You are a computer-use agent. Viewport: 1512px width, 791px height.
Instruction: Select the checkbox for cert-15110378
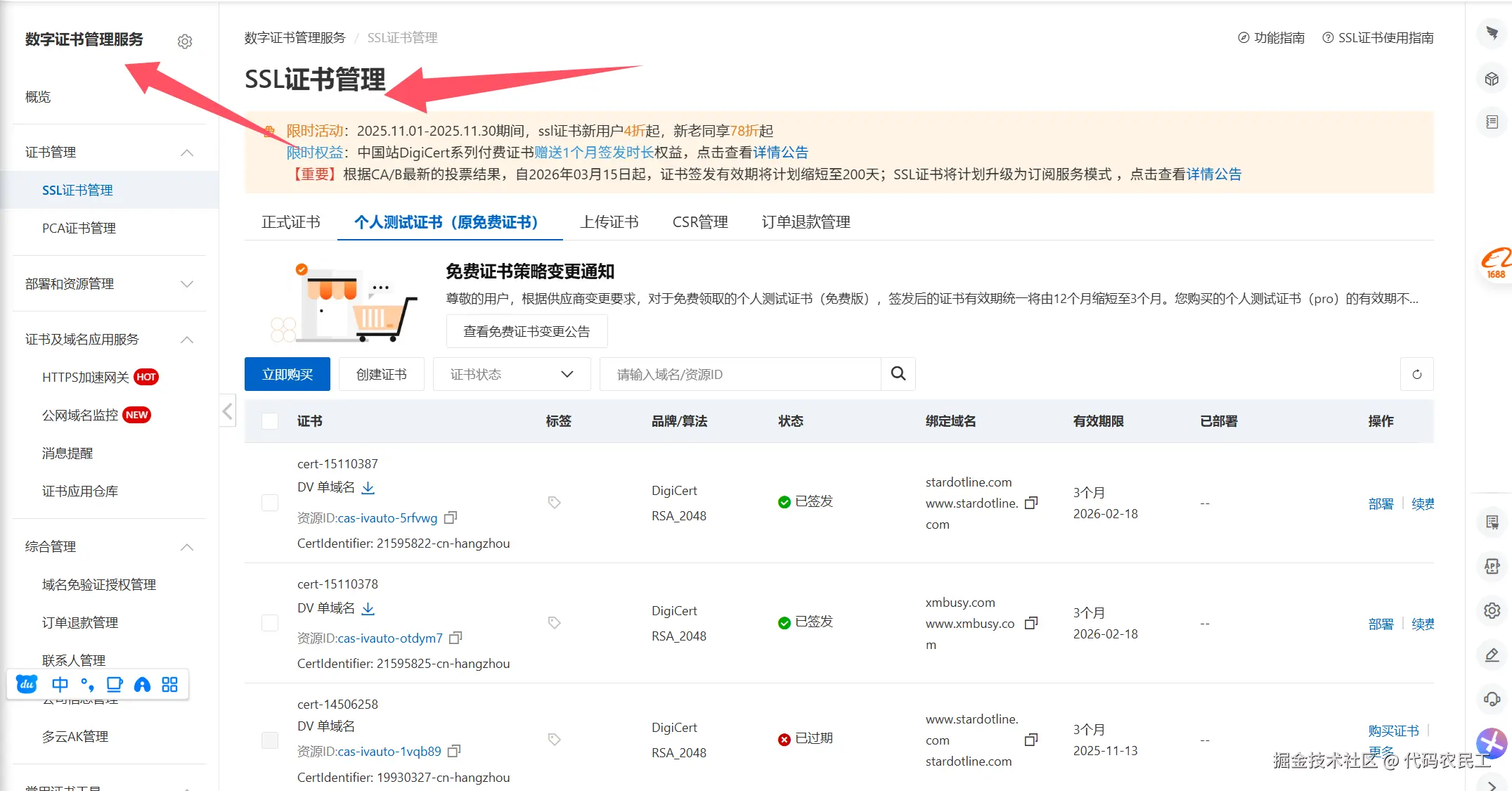tap(270, 623)
